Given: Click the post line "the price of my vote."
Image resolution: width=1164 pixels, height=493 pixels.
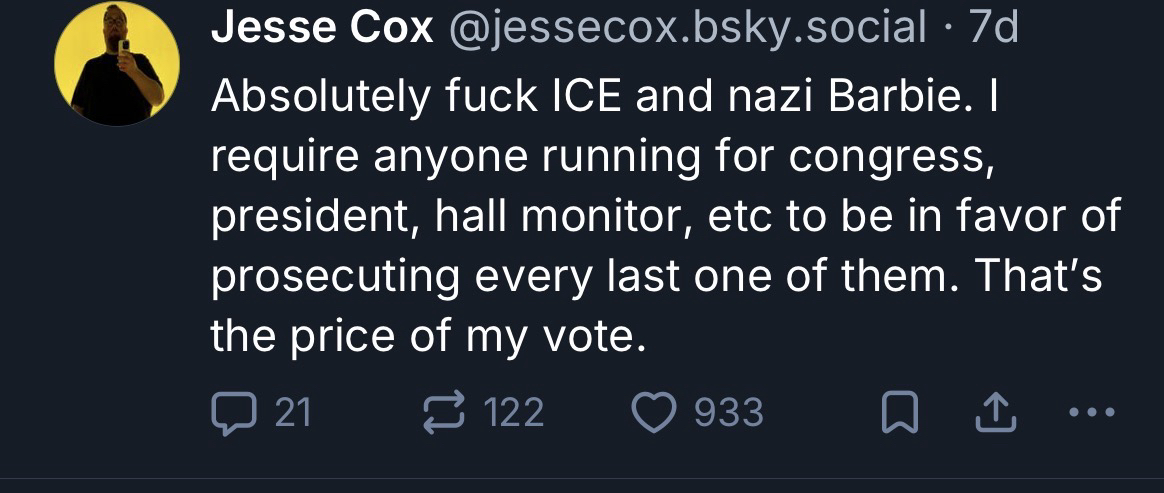Looking at the screenshot, I should tap(423, 336).
